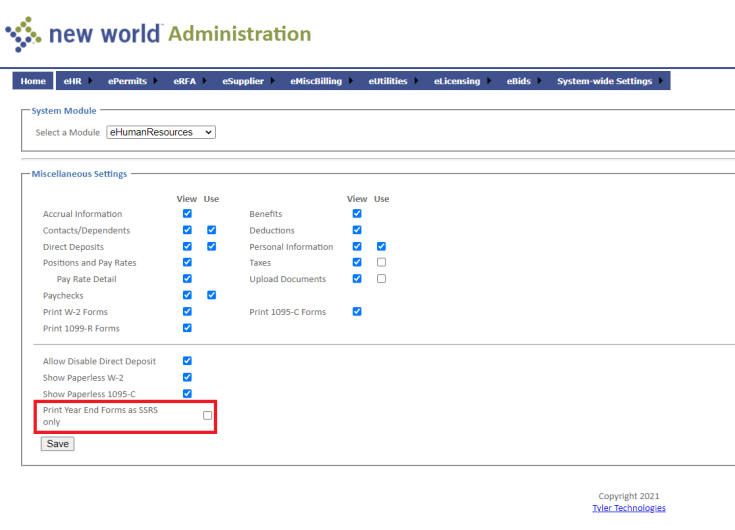Open the eLicensing menu
The width and height of the screenshot is (735, 530).
pyautogui.click(x=457, y=81)
